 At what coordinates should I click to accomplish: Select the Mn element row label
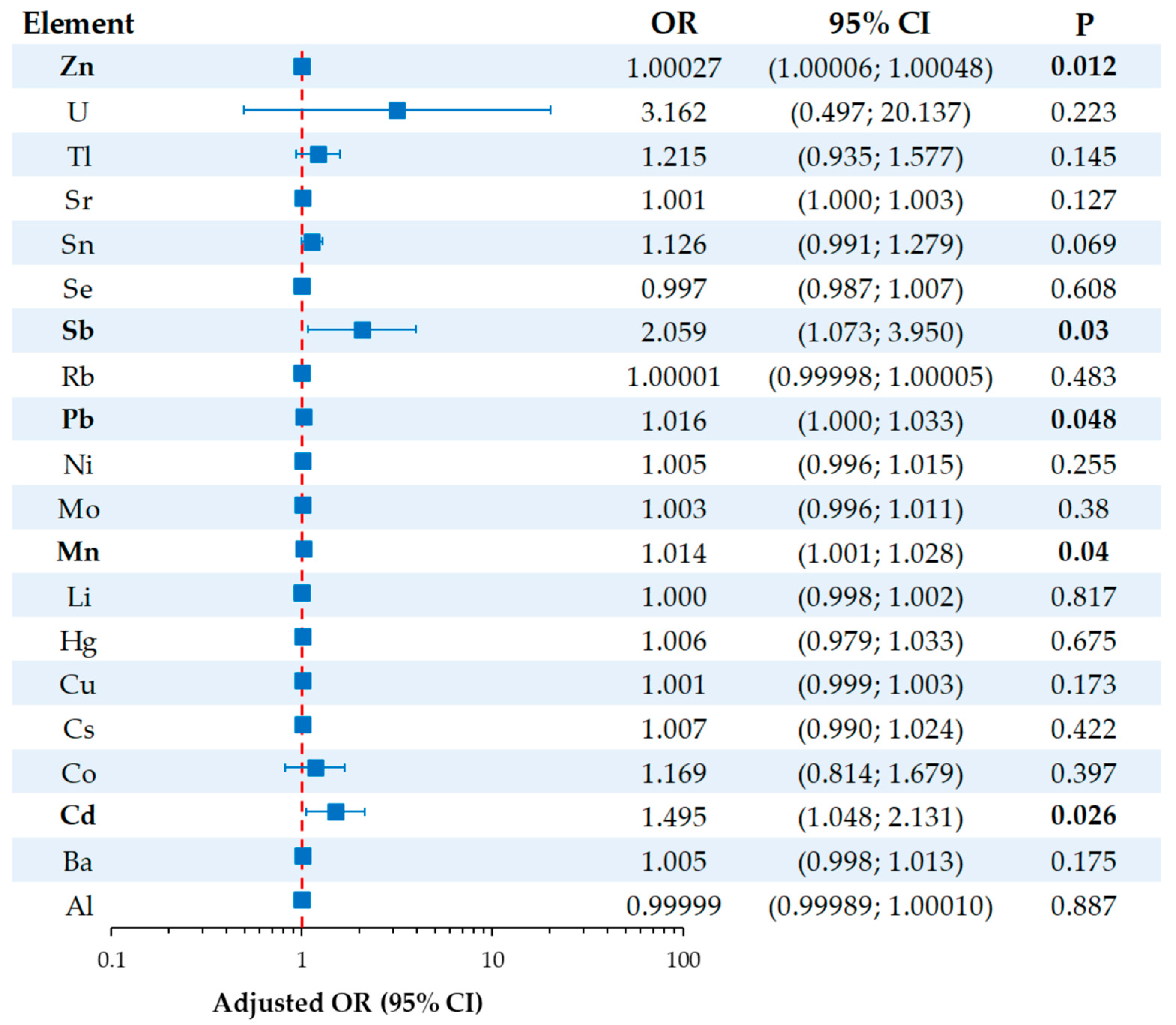click(78, 552)
